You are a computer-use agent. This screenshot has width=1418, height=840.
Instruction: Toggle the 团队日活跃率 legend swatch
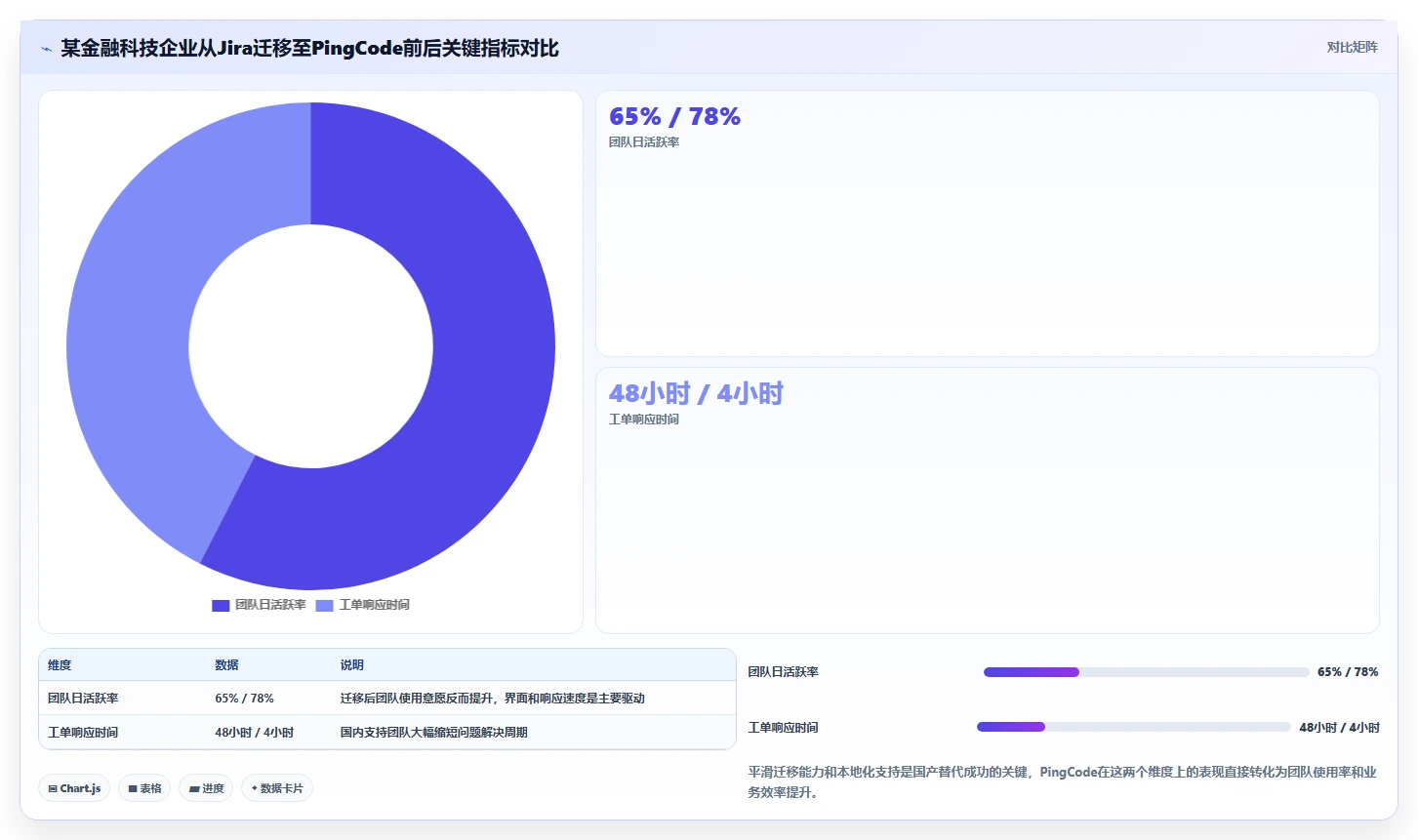click(221, 605)
